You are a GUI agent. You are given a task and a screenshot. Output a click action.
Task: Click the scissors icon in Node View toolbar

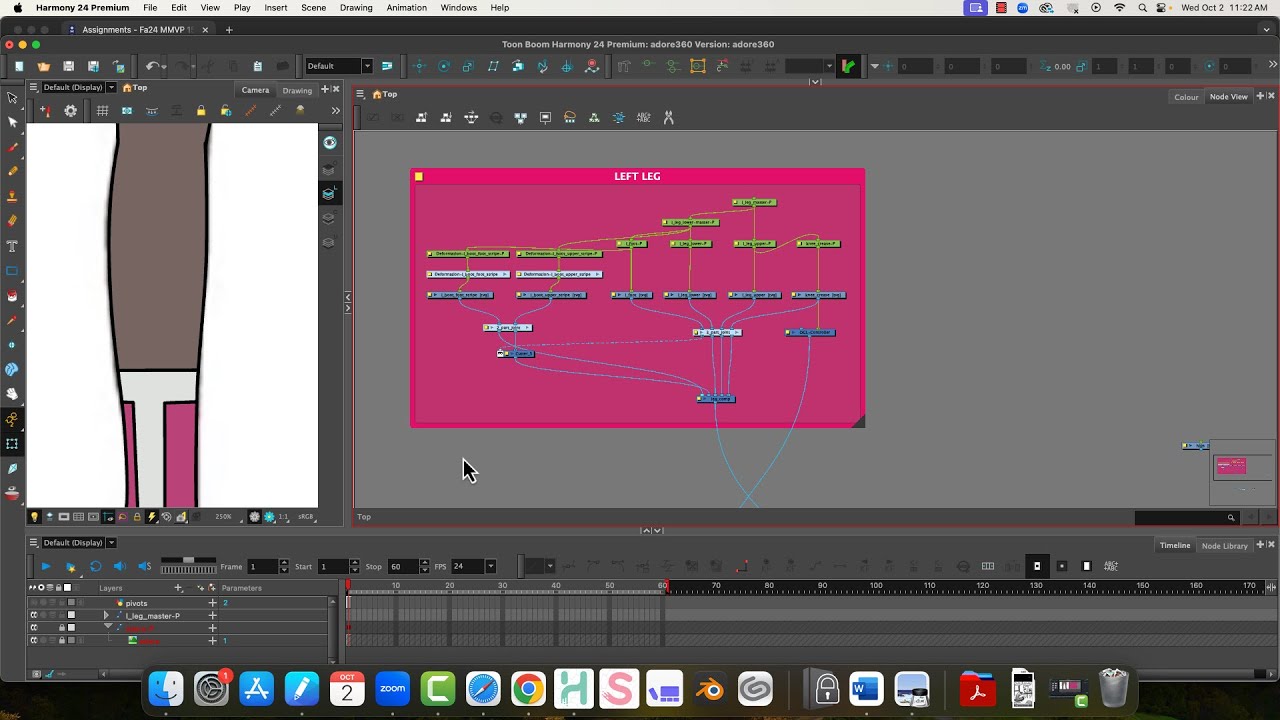pos(669,117)
